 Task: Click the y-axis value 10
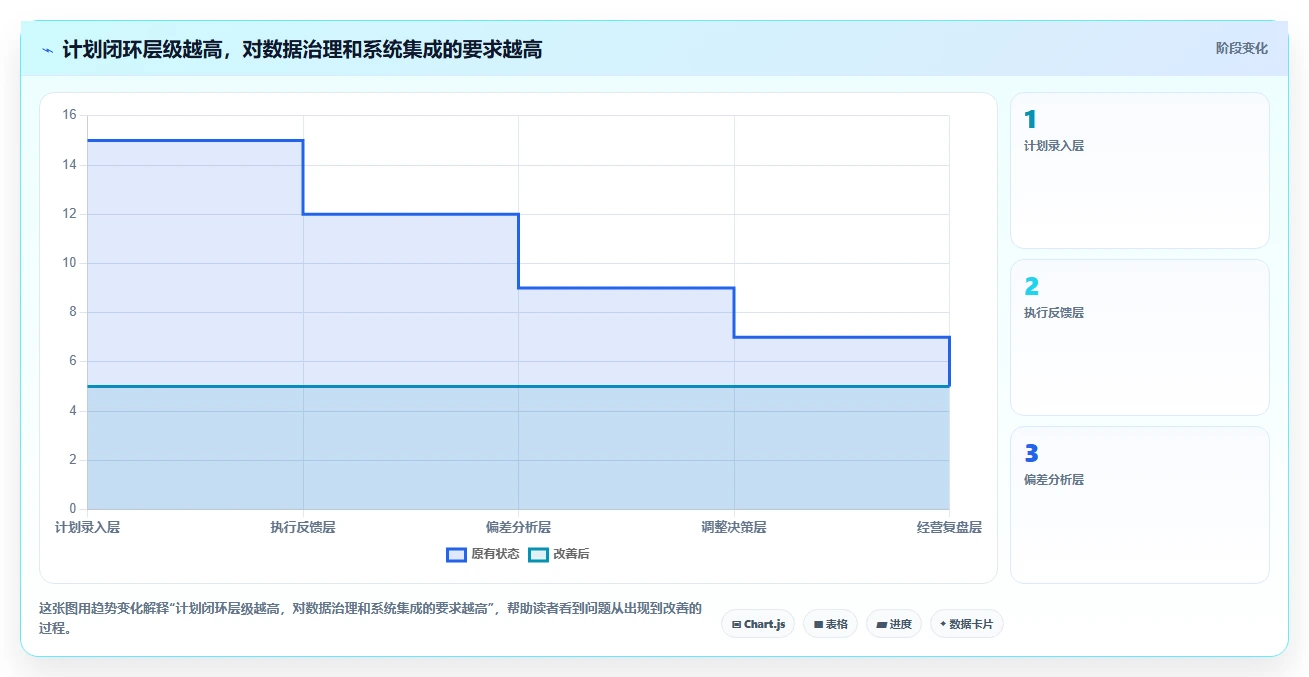[69, 263]
